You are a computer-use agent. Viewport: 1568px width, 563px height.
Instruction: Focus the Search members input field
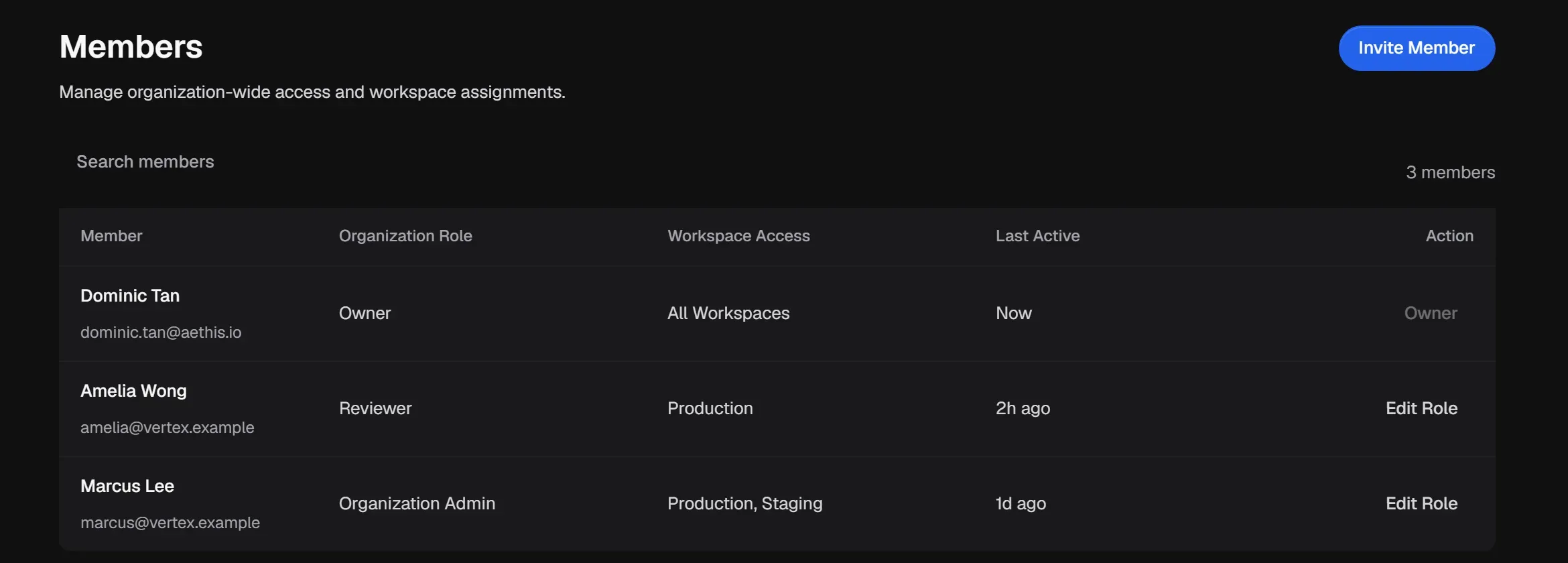point(145,162)
